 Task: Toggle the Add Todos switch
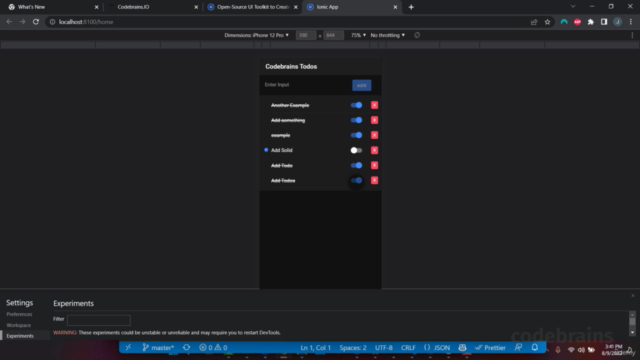[356, 180]
